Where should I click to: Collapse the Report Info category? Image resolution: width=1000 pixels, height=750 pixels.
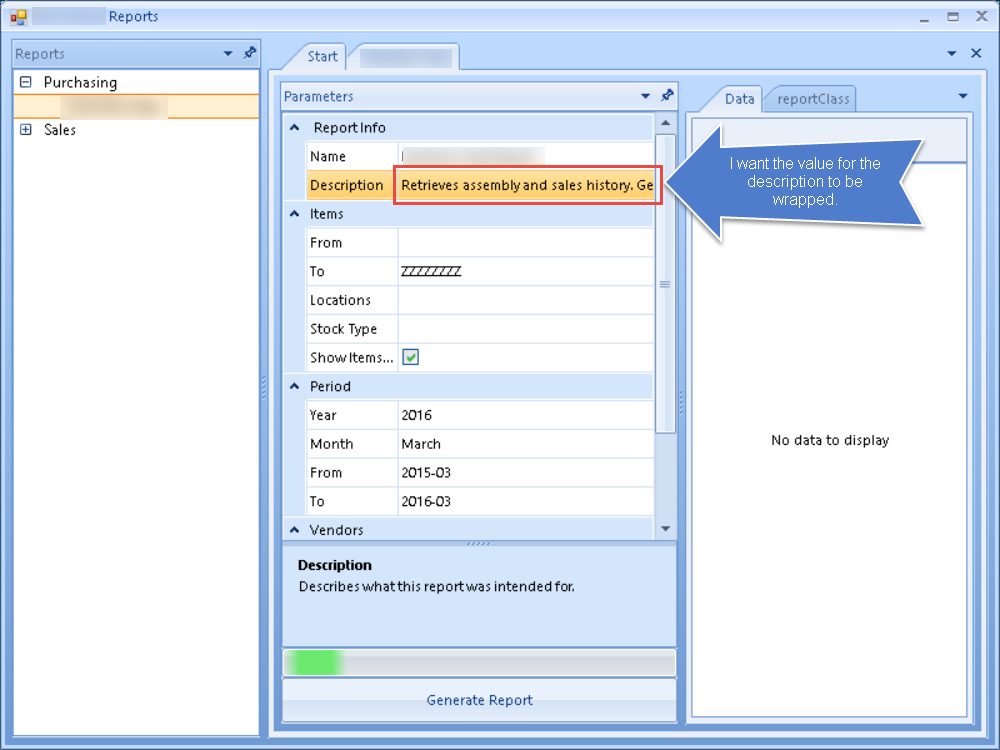click(x=295, y=128)
